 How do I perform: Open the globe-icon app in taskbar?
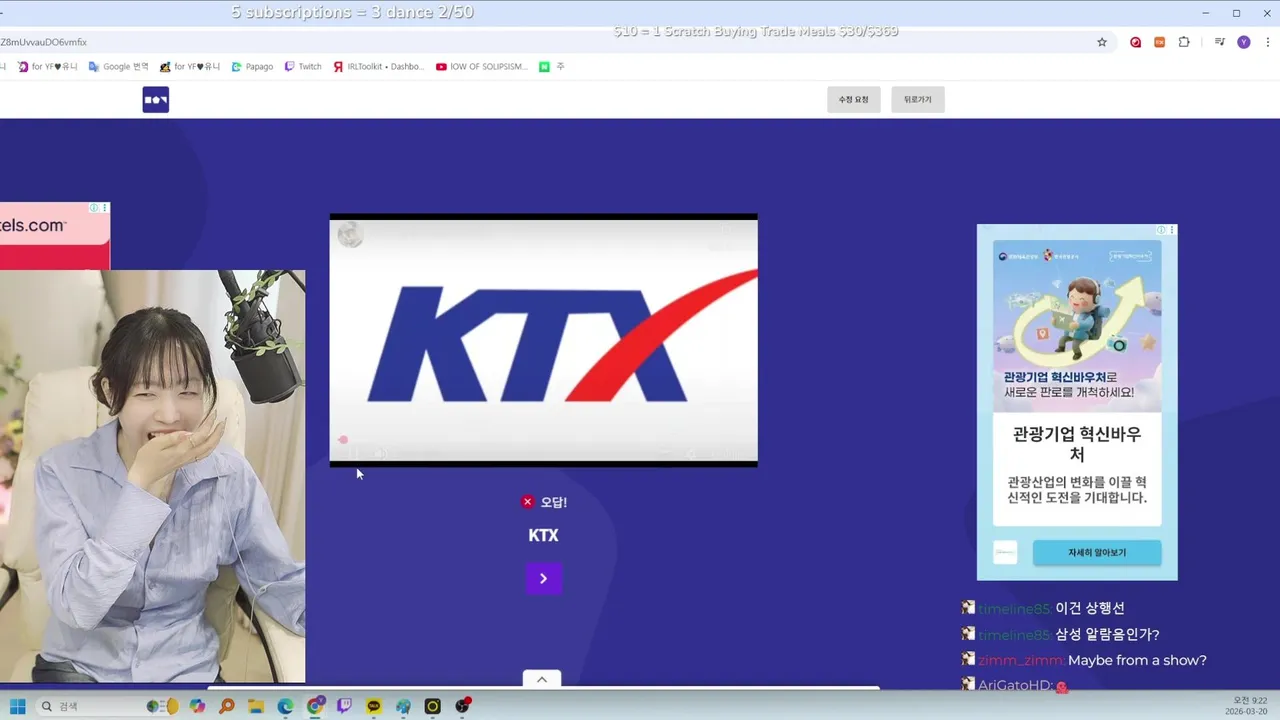(x=403, y=706)
